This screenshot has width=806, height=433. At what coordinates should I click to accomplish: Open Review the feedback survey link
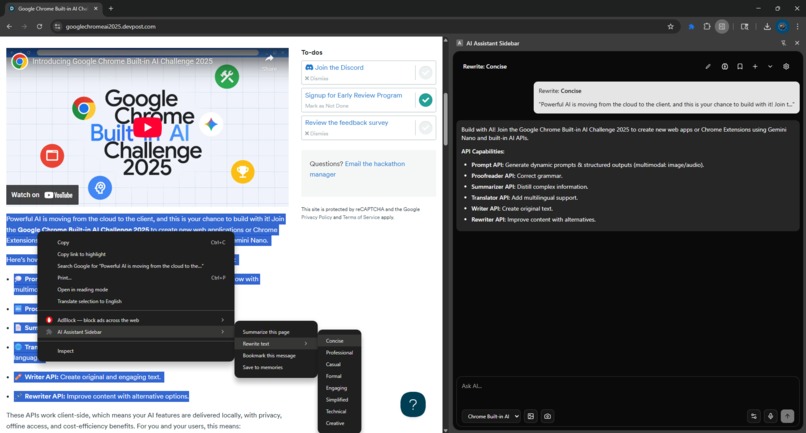(346, 122)
